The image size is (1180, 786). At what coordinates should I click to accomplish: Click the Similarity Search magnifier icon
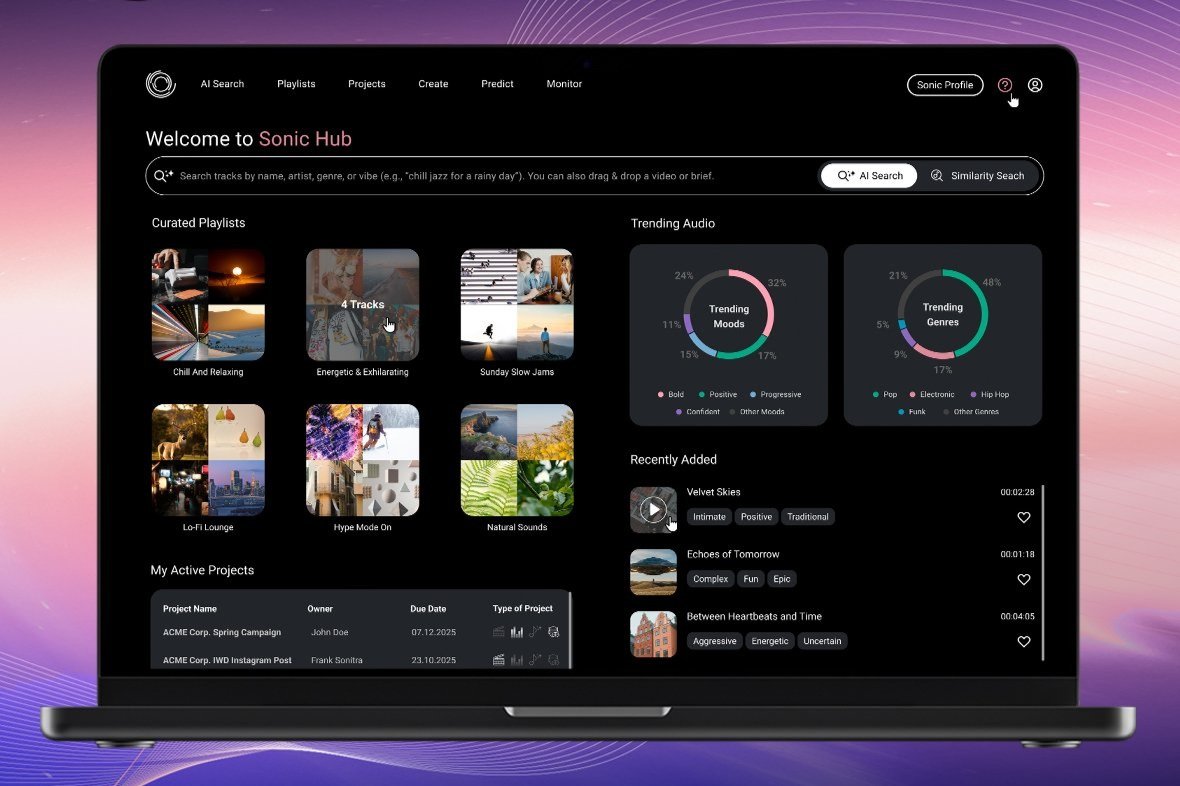[937, 175]
